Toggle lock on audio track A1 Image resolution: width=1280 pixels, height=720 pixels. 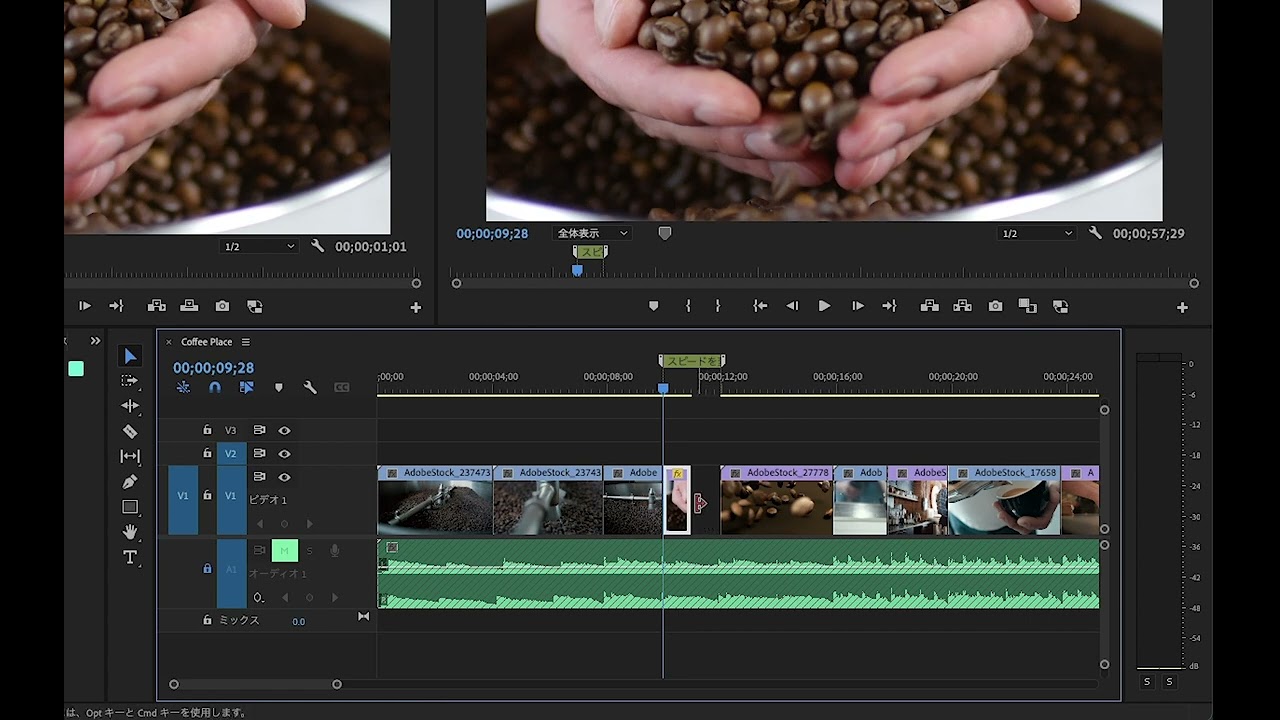207,568
